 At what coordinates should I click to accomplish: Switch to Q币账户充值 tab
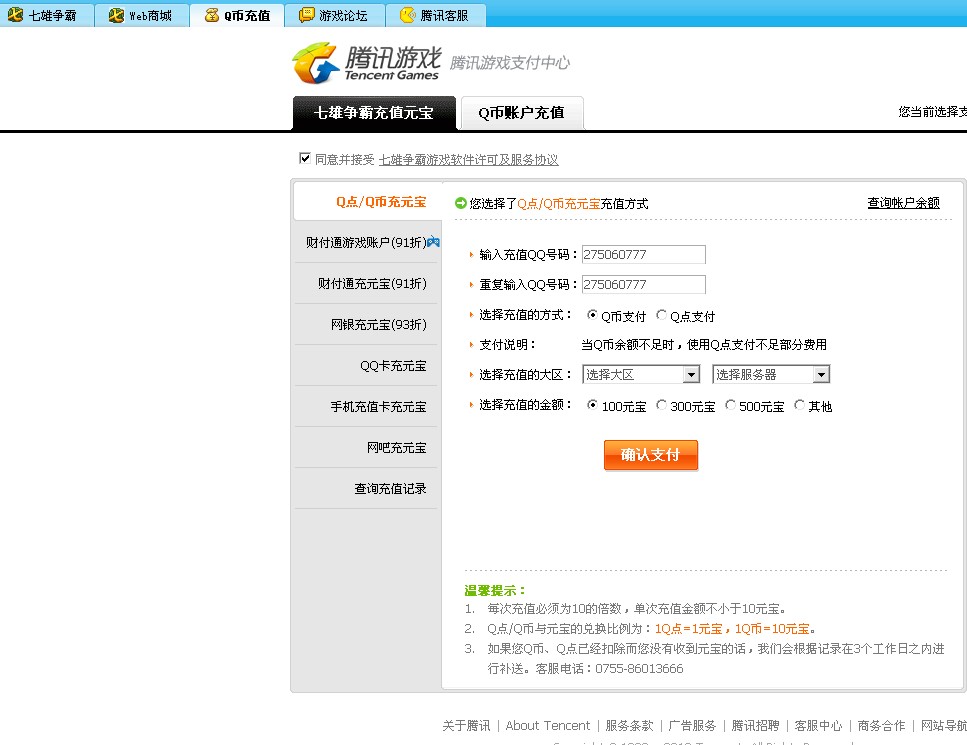click(522, 113)
